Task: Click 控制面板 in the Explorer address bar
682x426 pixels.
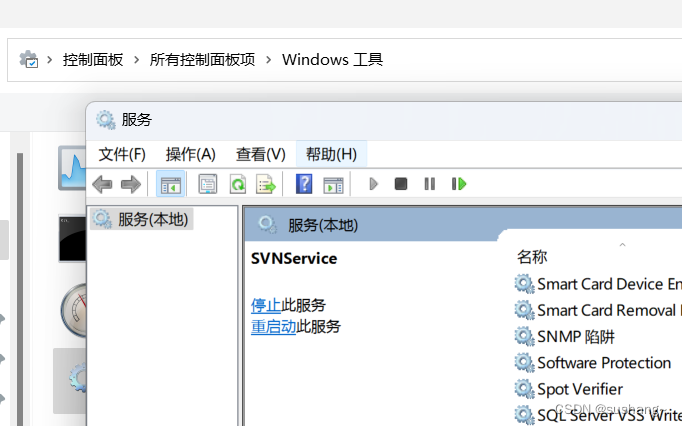Action: [93, 60]
